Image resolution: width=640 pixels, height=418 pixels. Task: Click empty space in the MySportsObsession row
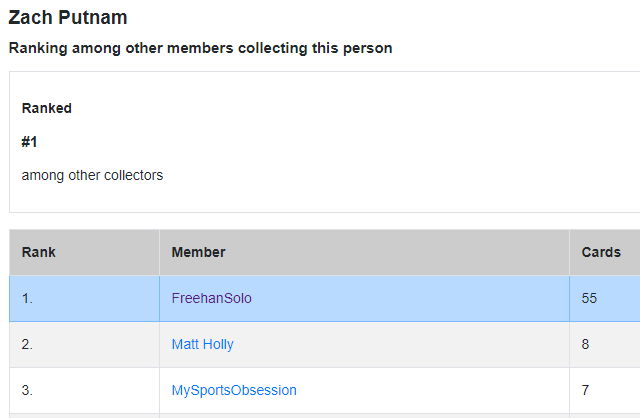(x=433, y=390)
